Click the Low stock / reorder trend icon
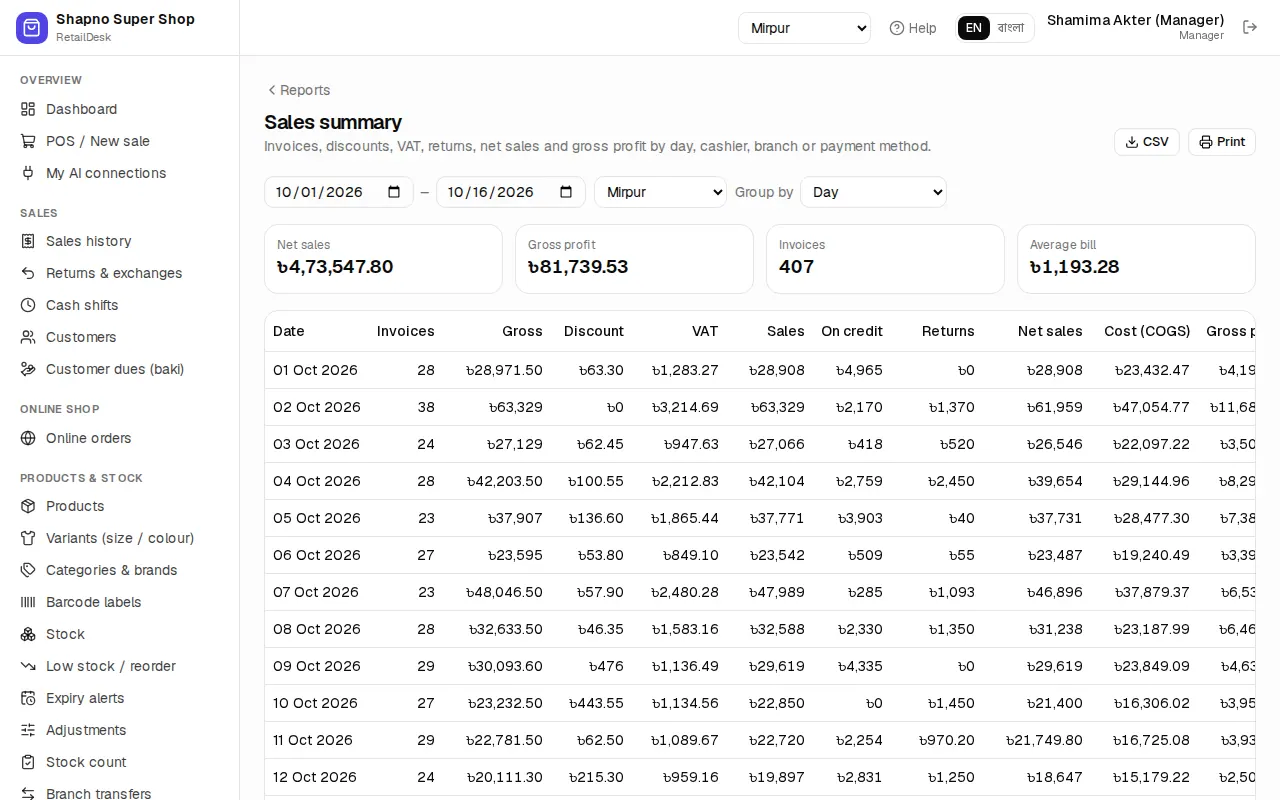Screen dimensions: 1280x800 tap(28, 666)
